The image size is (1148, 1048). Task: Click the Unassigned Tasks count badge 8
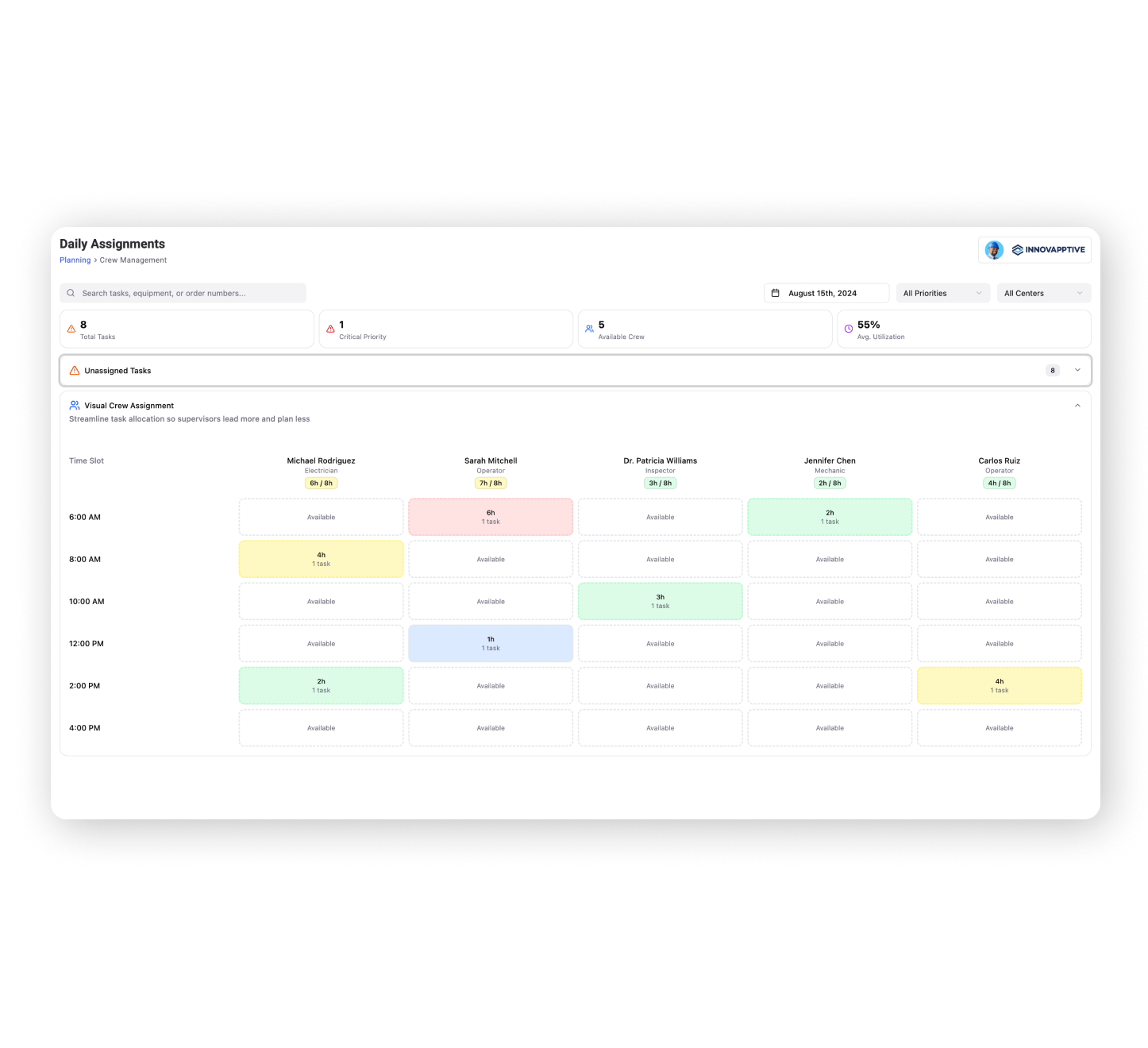click(x=1053, y=371)
